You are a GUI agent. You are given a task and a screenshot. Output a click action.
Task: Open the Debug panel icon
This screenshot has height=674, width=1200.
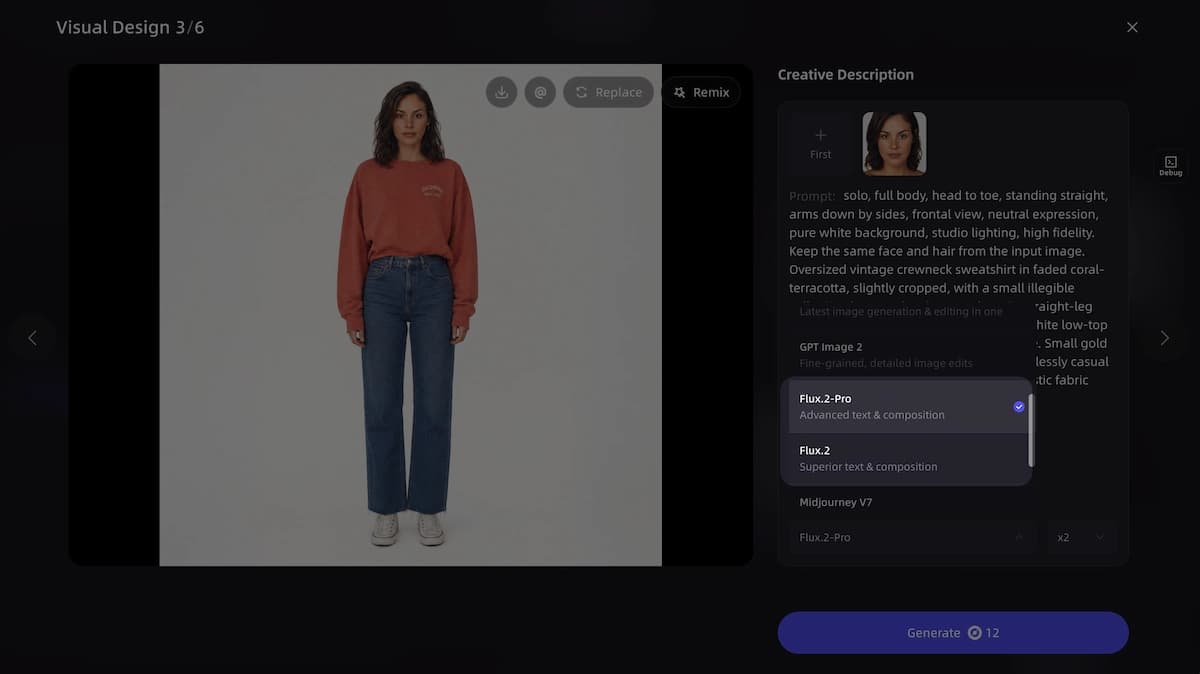pyautogui.click(x=1171, y=166)
